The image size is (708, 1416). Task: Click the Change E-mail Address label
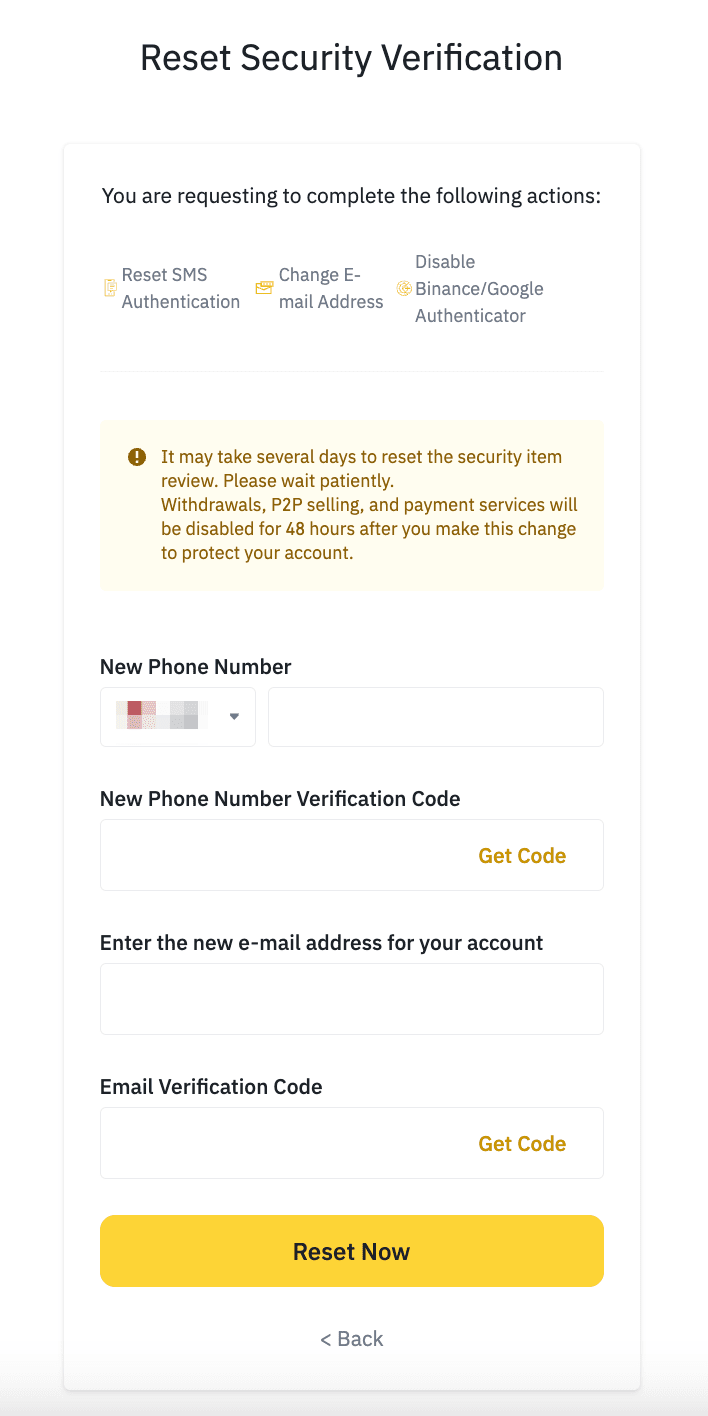click(330, 288)
